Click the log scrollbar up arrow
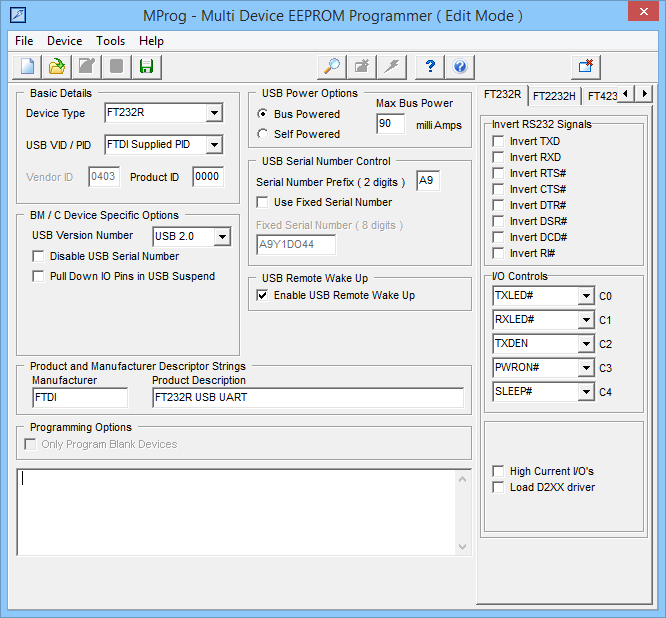 [x=463, y=479]
